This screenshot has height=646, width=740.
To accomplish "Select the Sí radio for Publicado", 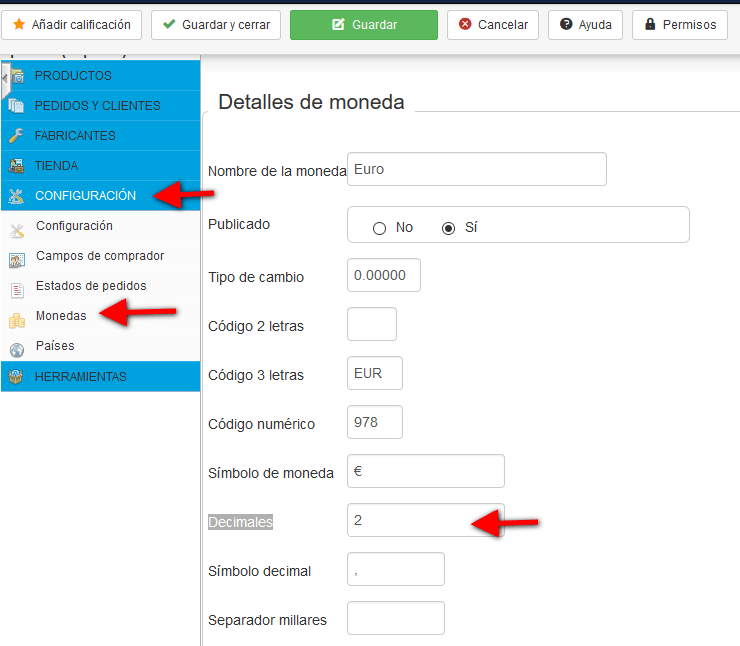I will [448, 228].
